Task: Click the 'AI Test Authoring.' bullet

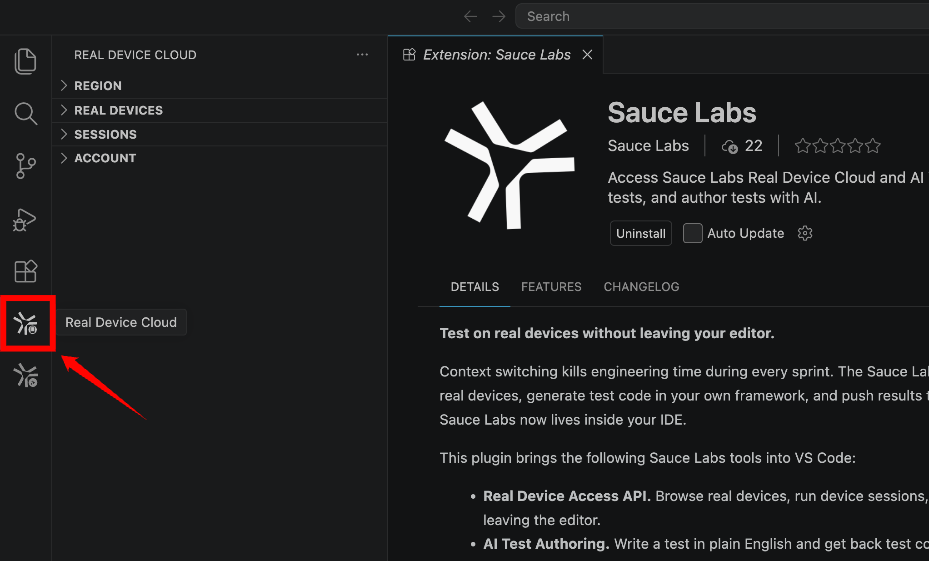Action: pos(546,544)
